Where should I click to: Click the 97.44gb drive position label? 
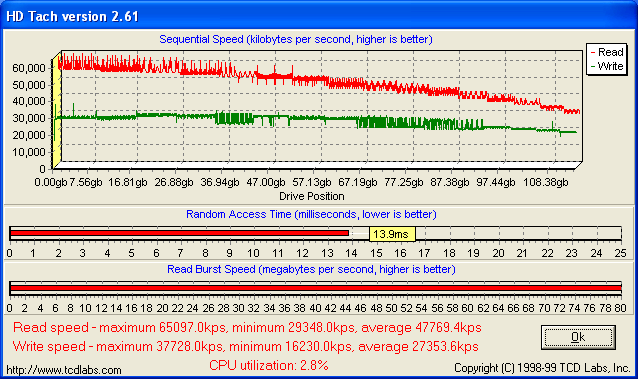click(496, 182)
